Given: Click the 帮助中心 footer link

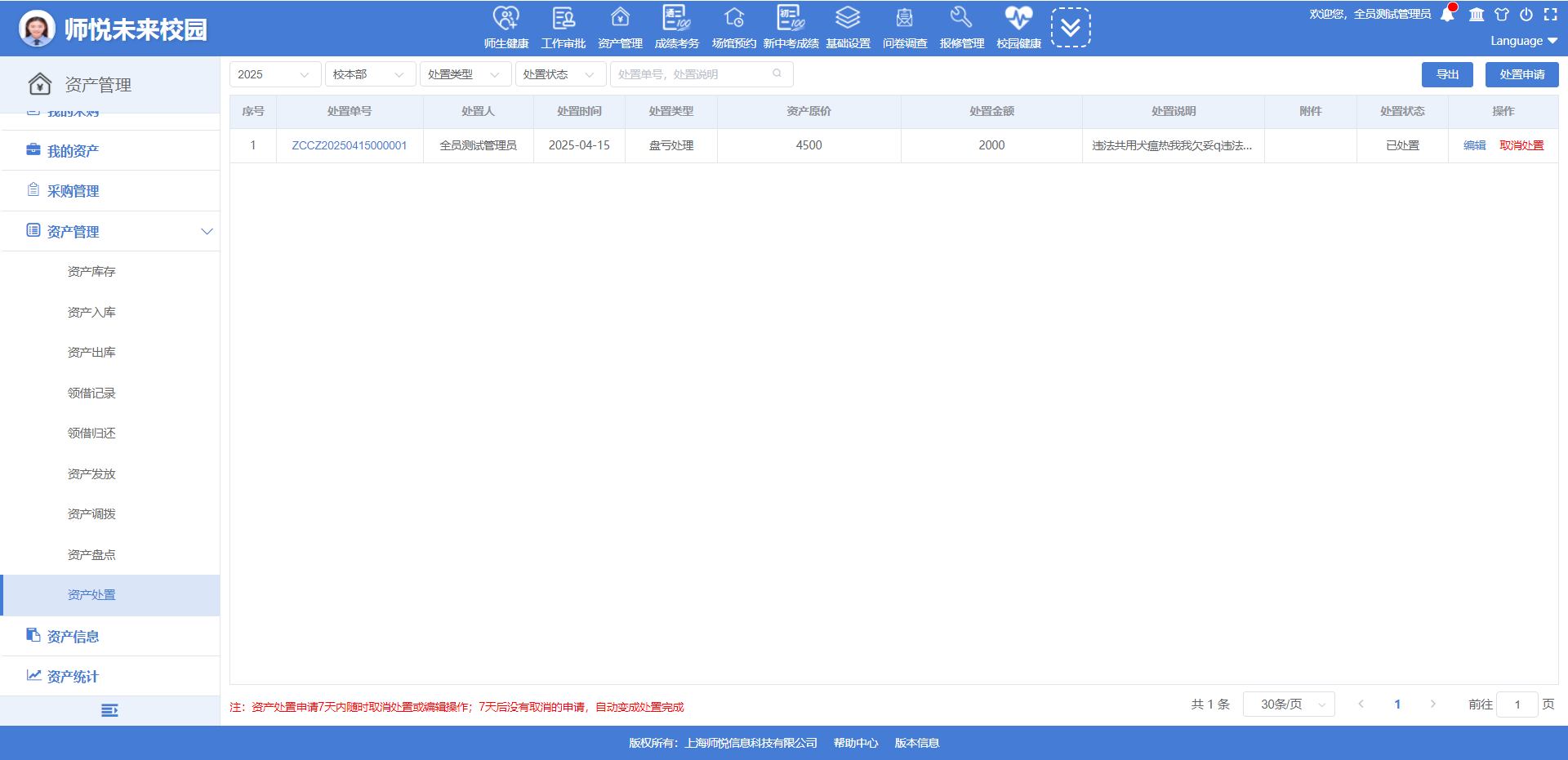Looking at the screenshot, I should 856,743.
